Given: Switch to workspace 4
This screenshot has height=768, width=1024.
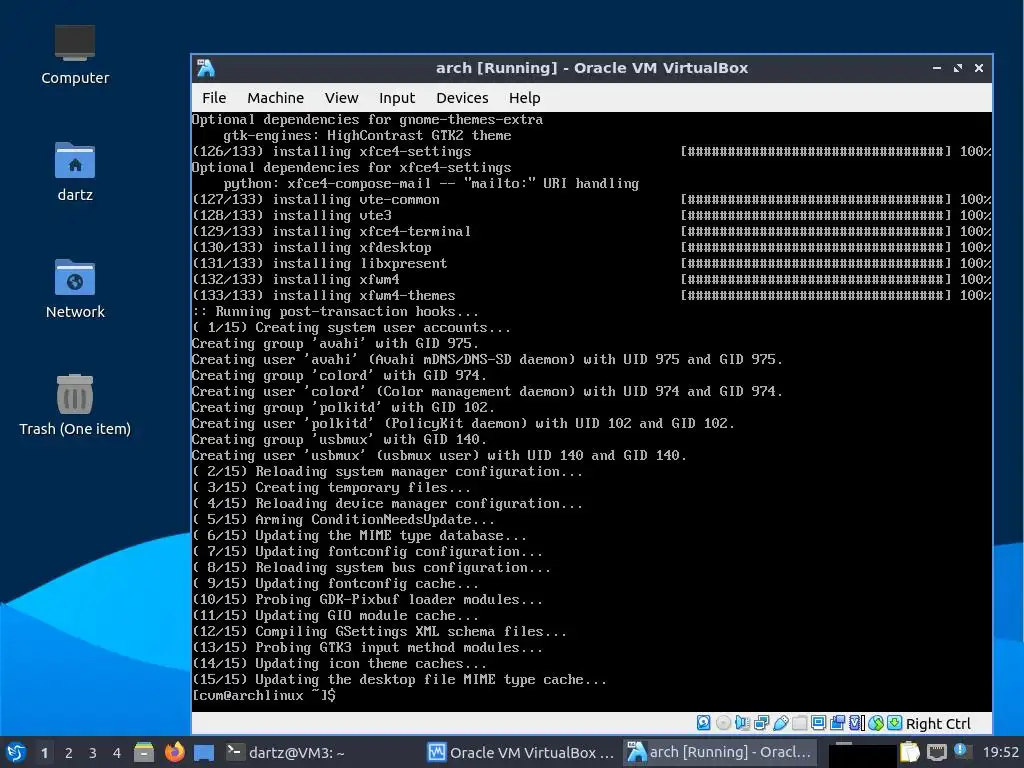Looking at the screenshot, I should click(x=117, y=753).
